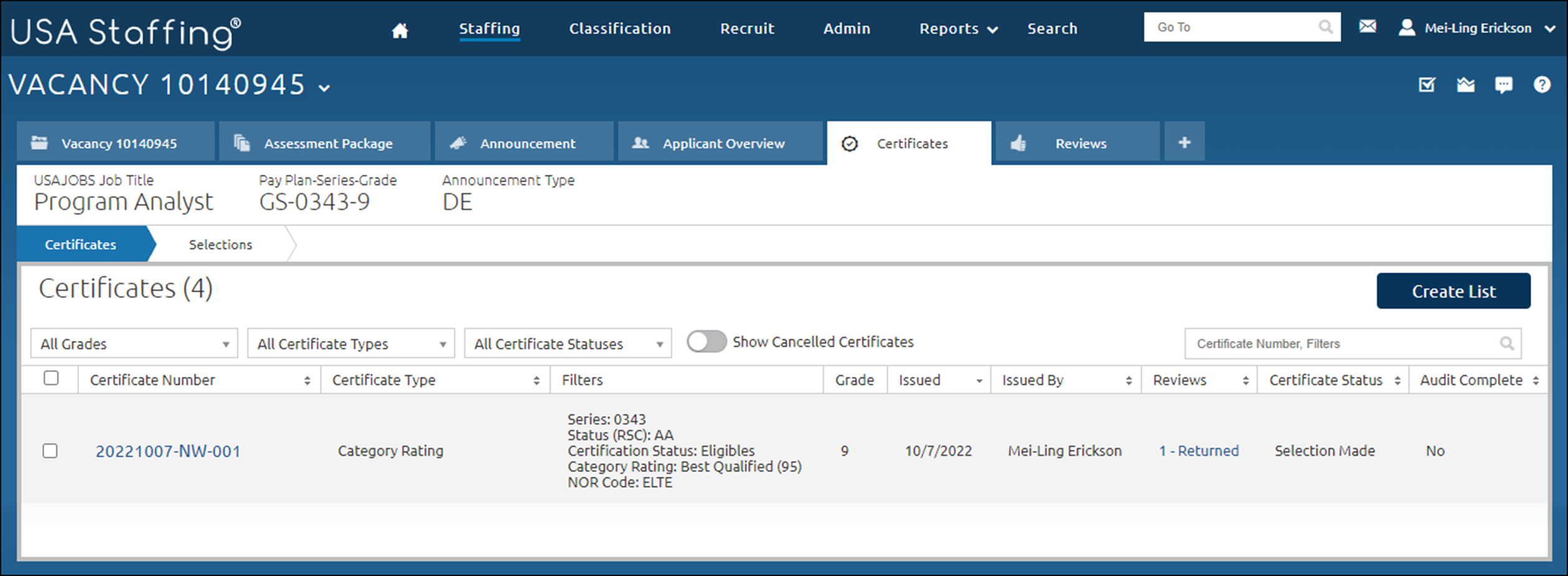Click the Filters column header
Image resolution: width=1568 pixels, height=576 pixels.
(x=582, y=380)
